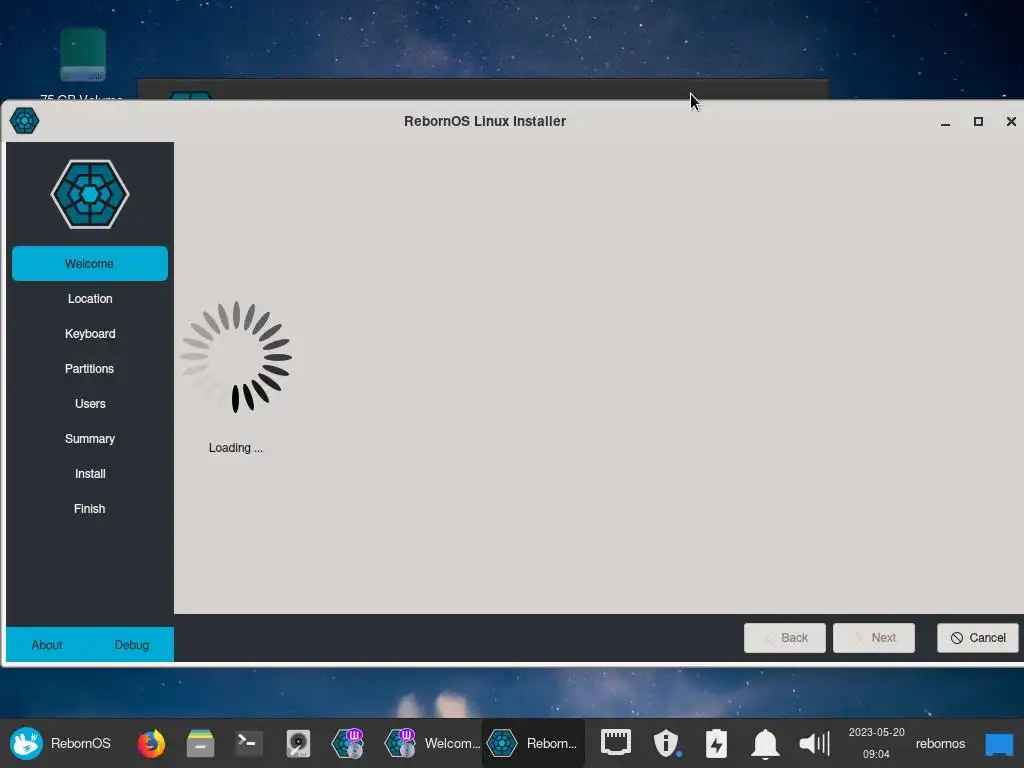The width and height of the screenshot is (1024, 768).
Task: Open the About page
Action: coord(47,645)
